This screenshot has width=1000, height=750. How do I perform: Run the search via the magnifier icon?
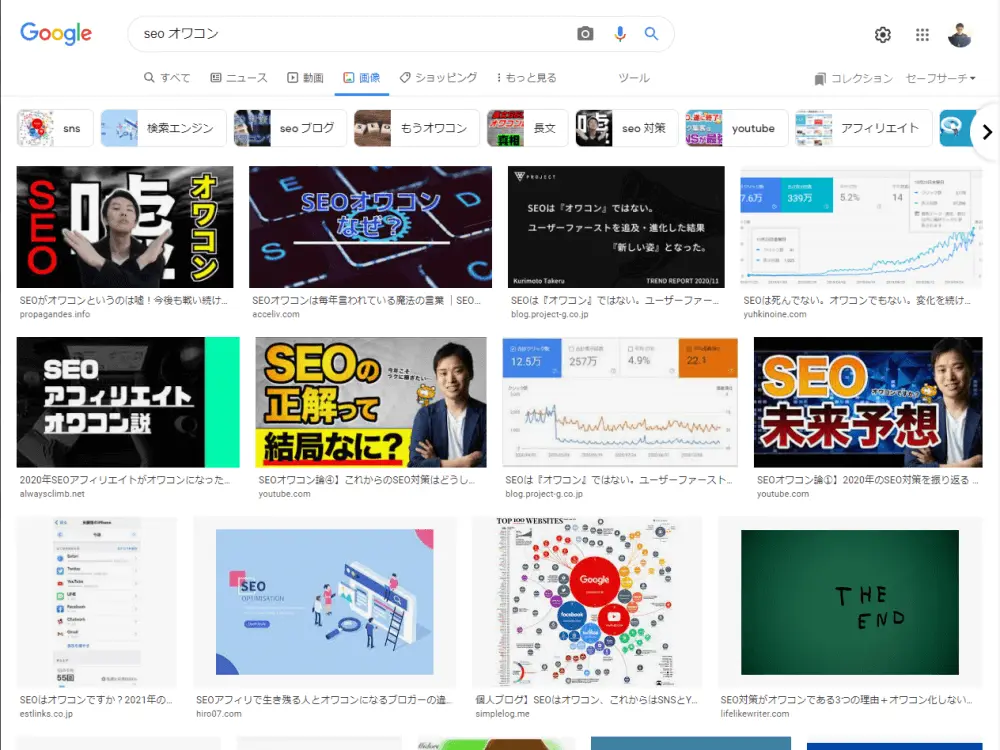651,33
